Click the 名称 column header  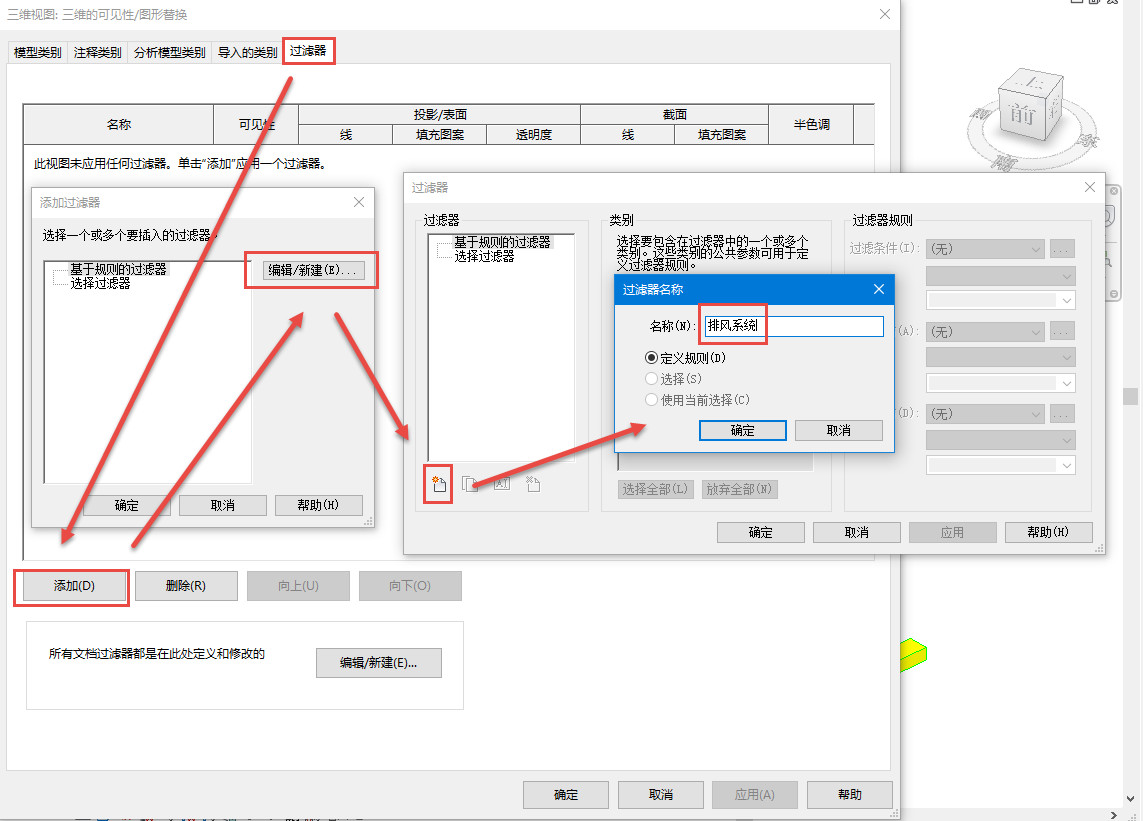(119, 125)
